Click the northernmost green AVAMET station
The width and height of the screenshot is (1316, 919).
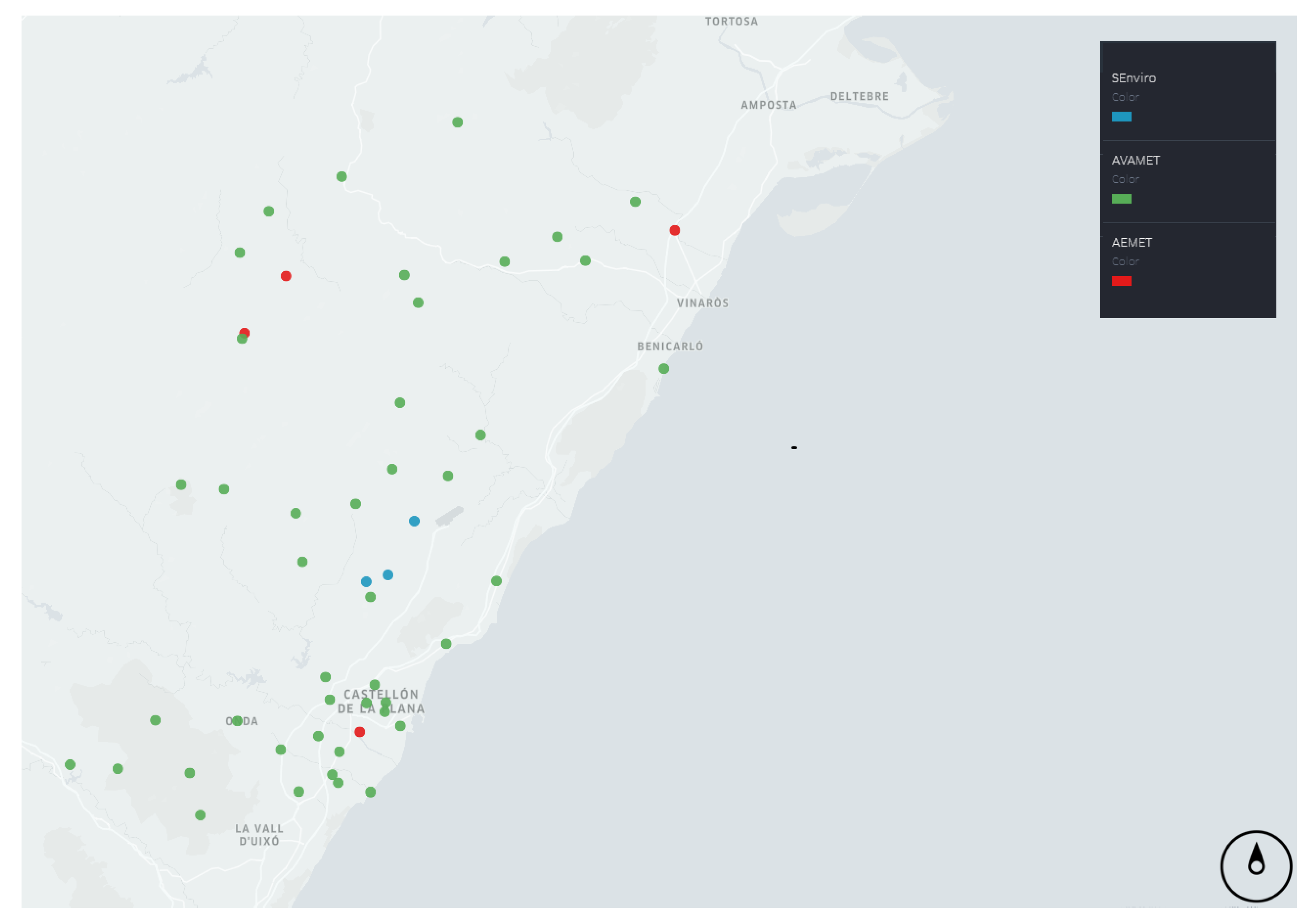[x=457, y=122]
